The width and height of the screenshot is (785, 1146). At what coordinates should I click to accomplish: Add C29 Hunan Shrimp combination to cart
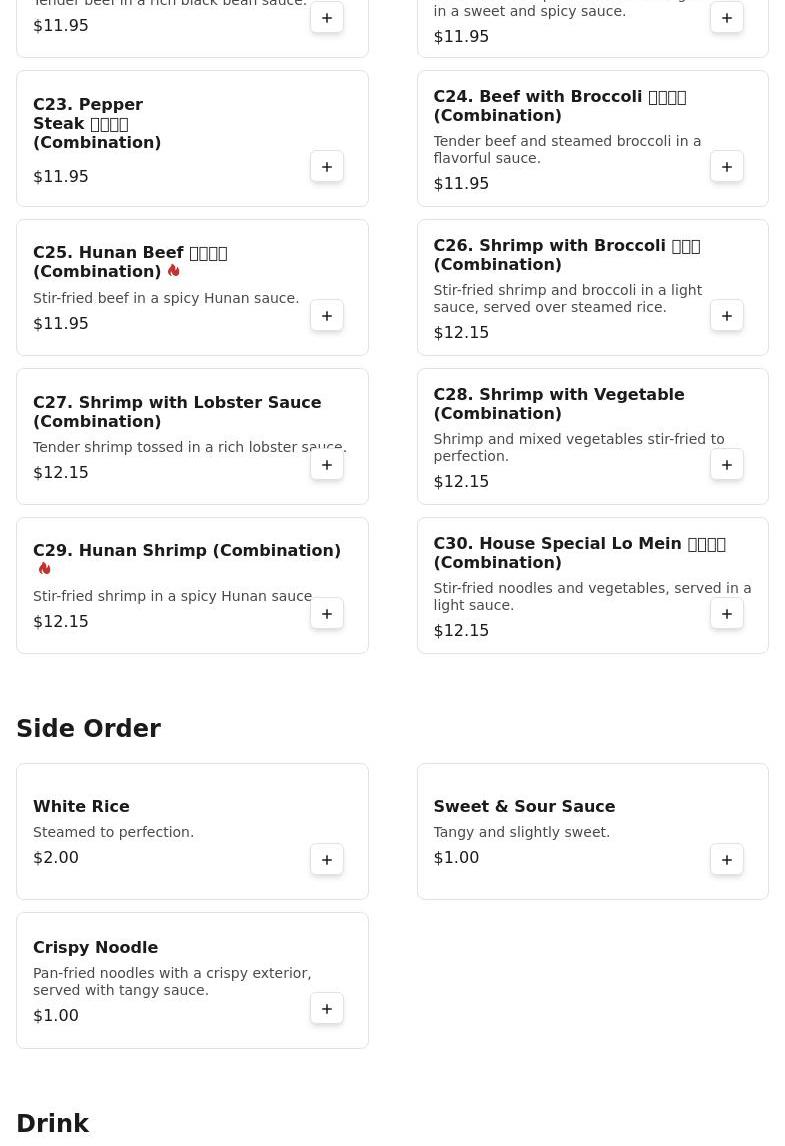pyautogui.click(x=327, y=614)
